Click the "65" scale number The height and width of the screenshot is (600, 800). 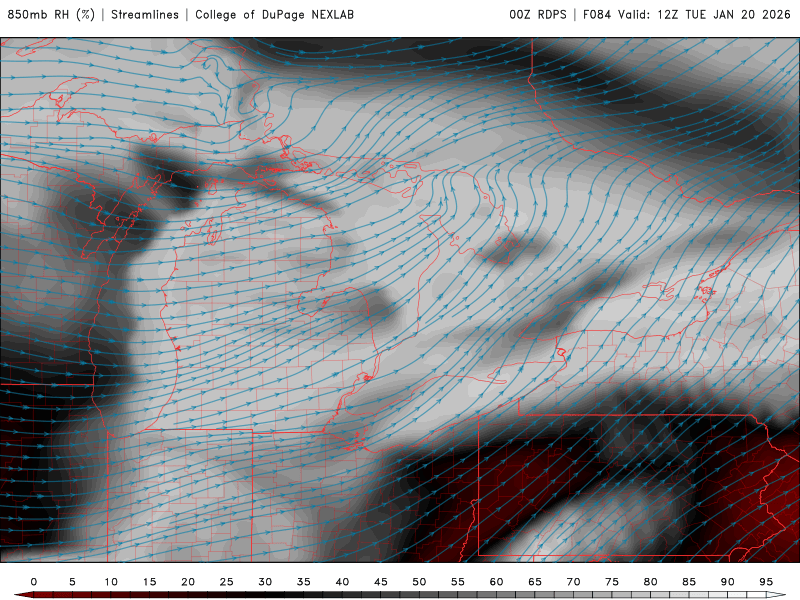pyautogui.click(x=535, y=582)
